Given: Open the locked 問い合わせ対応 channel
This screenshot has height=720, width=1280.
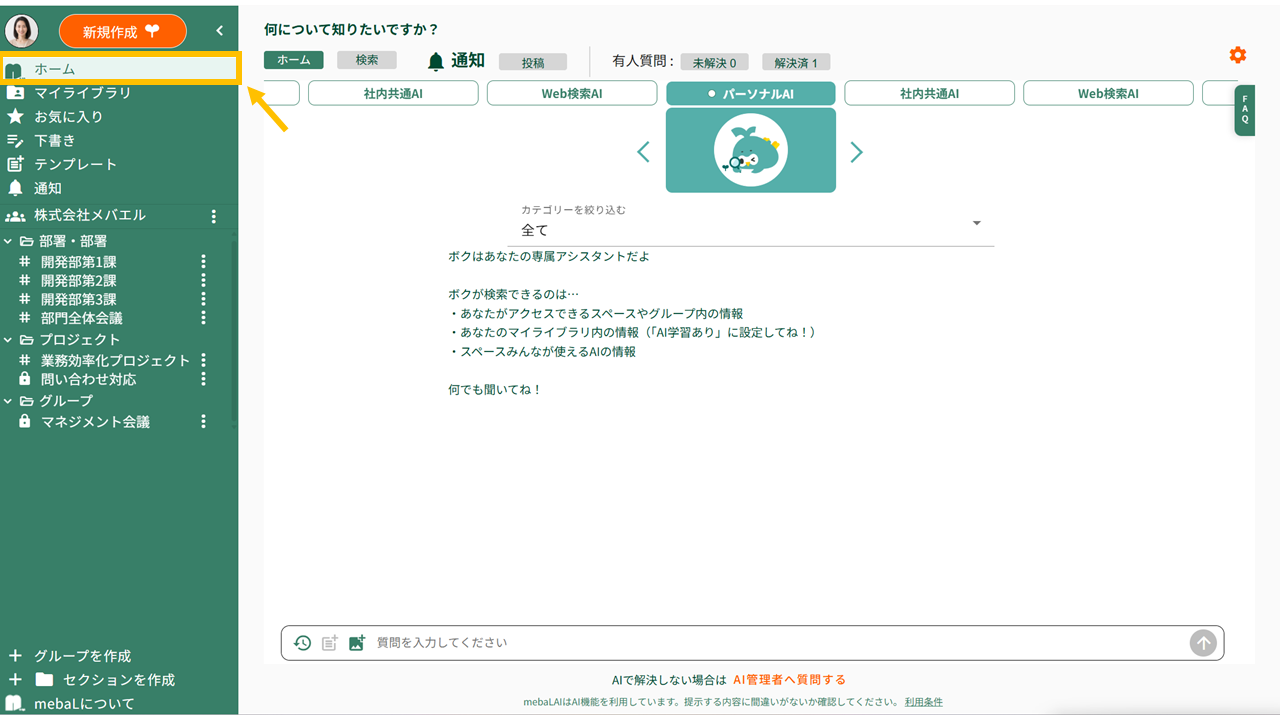Looking at the screenshot, I should point(89,379).
